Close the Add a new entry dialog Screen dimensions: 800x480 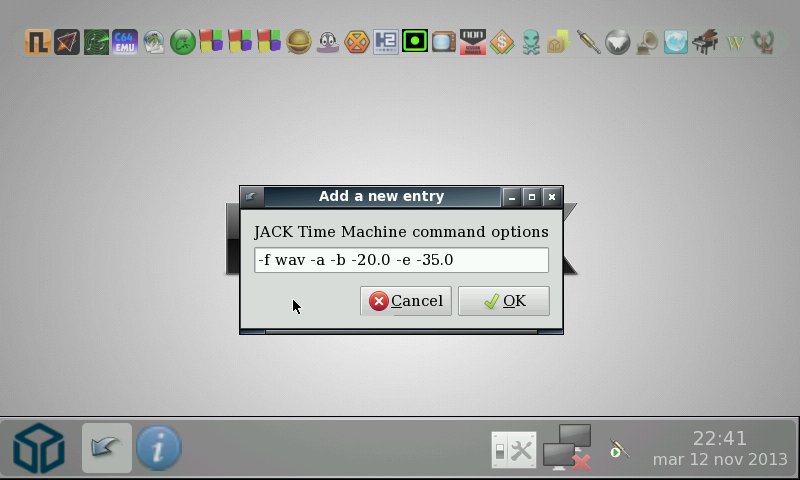point(552,197)
